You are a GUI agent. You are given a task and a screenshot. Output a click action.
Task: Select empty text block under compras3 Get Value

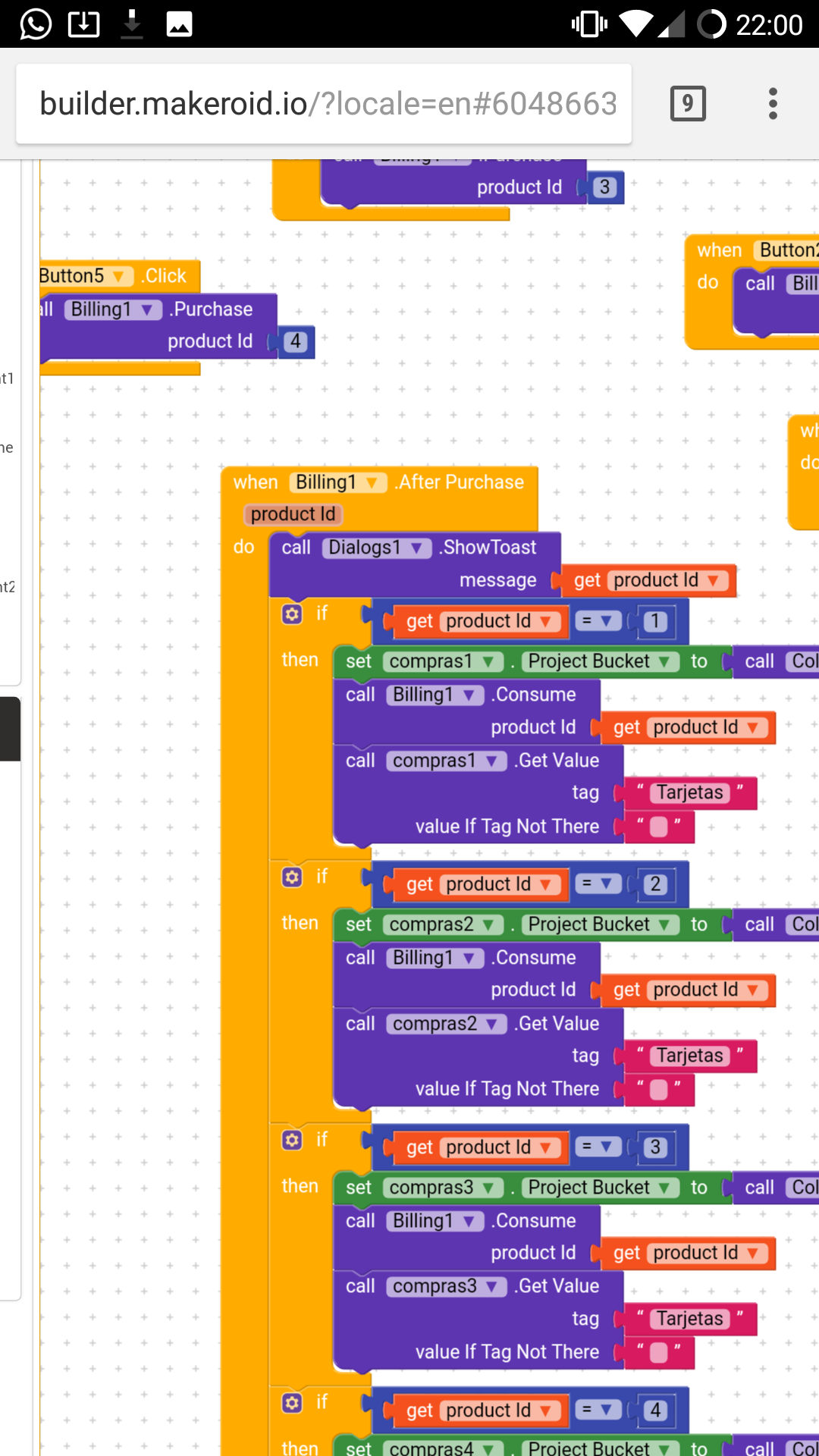coord(659,1352)
